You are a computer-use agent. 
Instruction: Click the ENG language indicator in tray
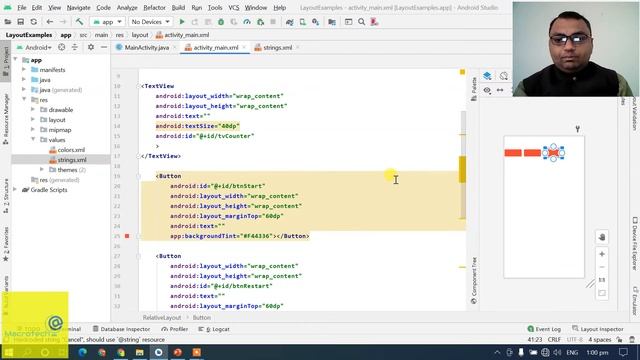click(x=572, y=352)
